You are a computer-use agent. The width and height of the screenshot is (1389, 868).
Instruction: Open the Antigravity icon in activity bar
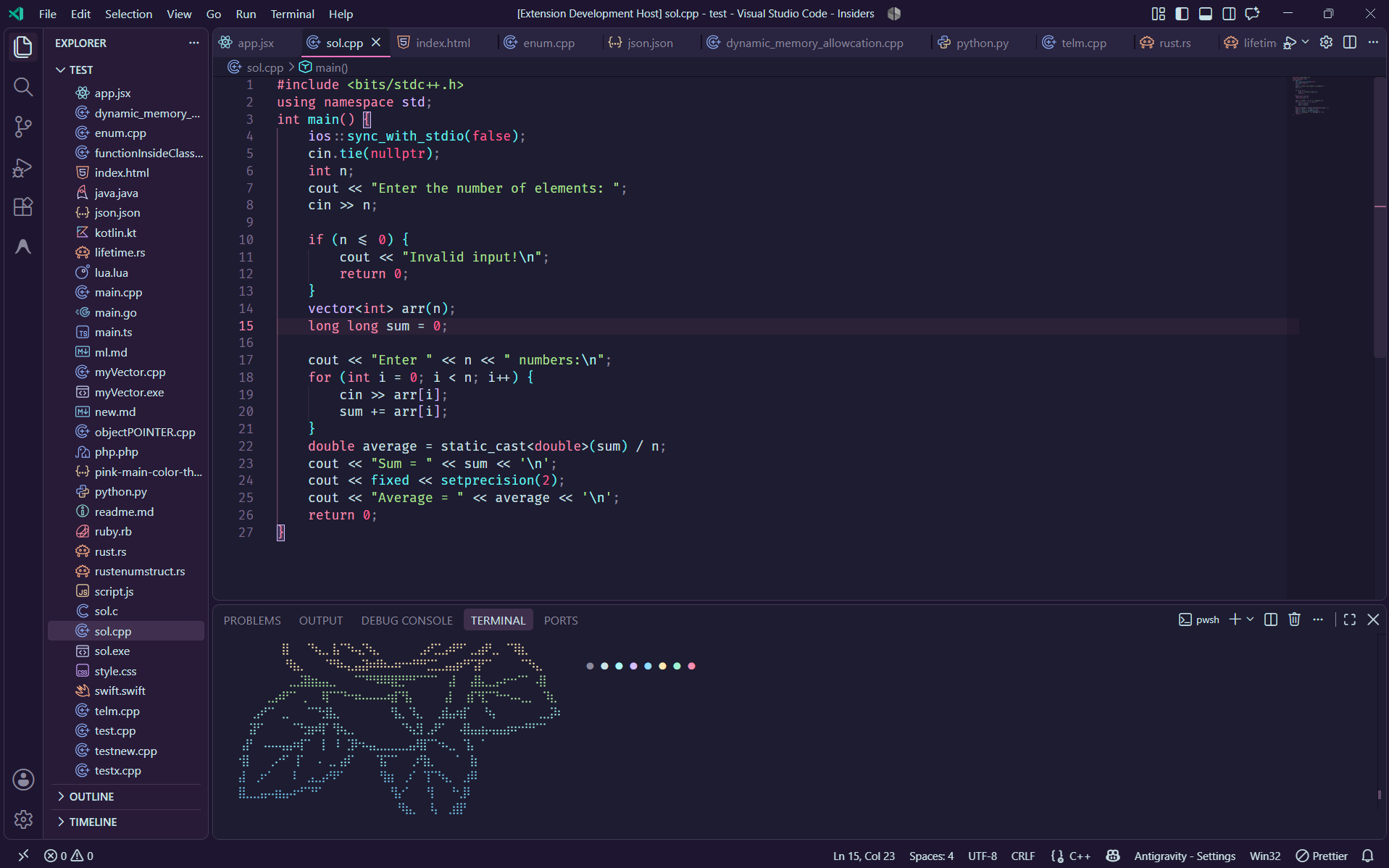click(x=23, y=247)
